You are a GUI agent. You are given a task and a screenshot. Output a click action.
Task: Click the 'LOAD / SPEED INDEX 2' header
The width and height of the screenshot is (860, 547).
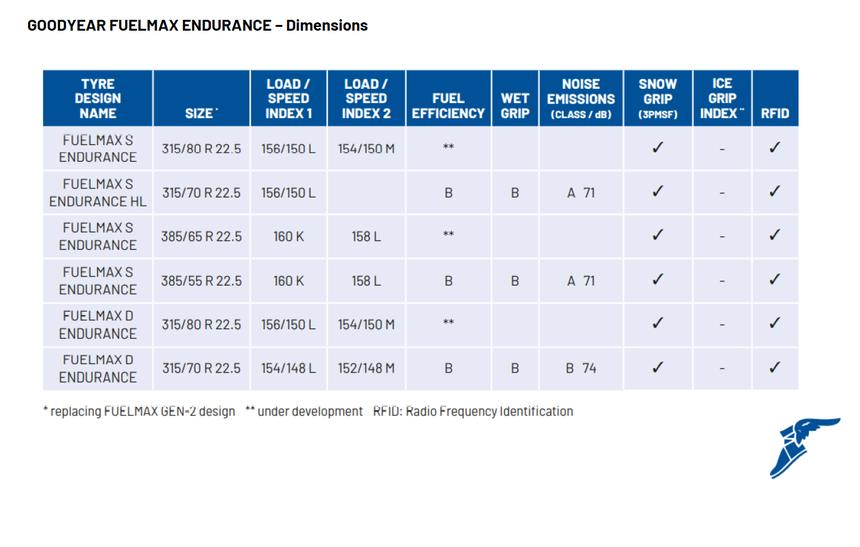(366, 98)
